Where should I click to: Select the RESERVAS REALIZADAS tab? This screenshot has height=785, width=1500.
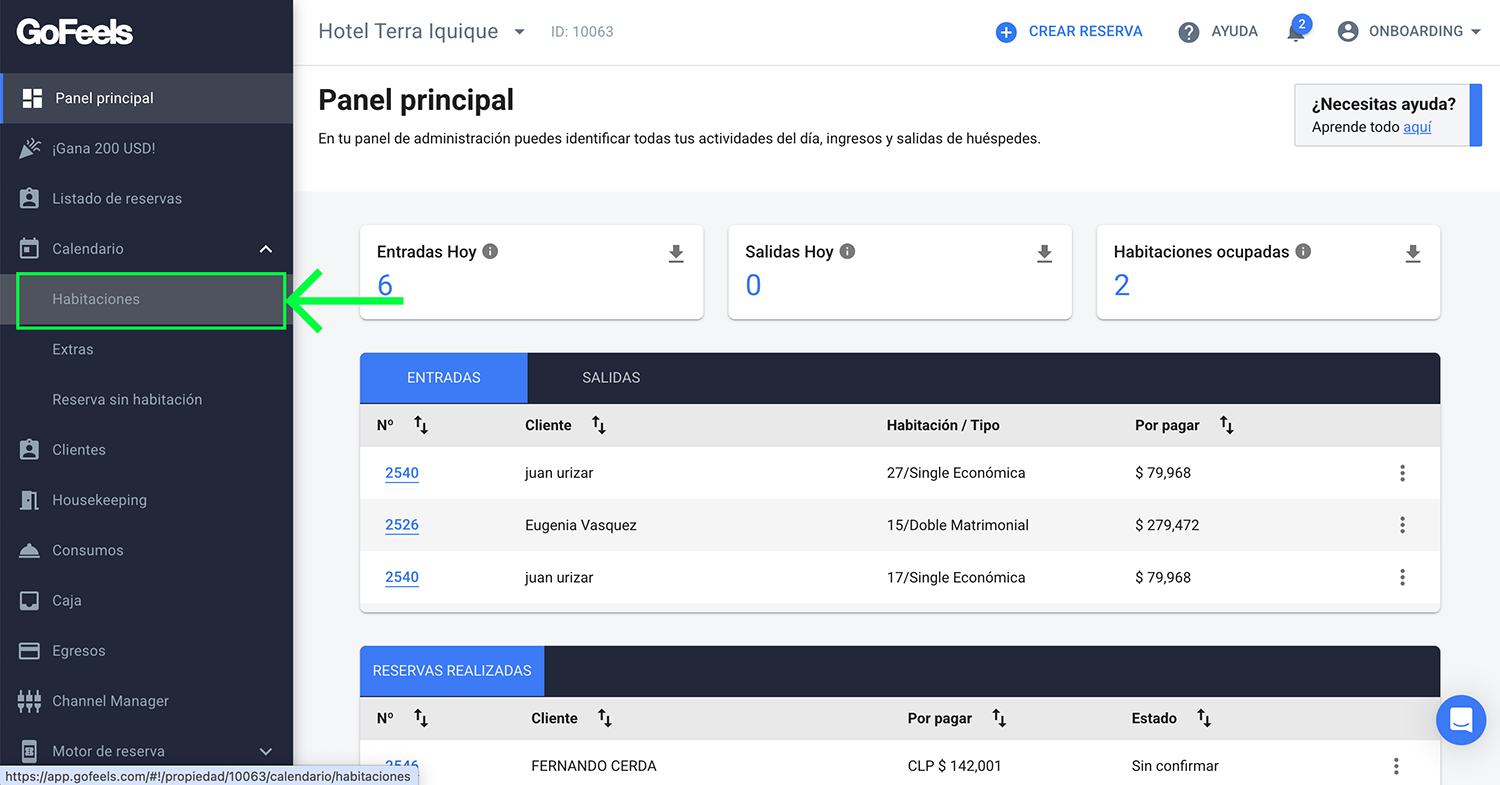(452, 671)
